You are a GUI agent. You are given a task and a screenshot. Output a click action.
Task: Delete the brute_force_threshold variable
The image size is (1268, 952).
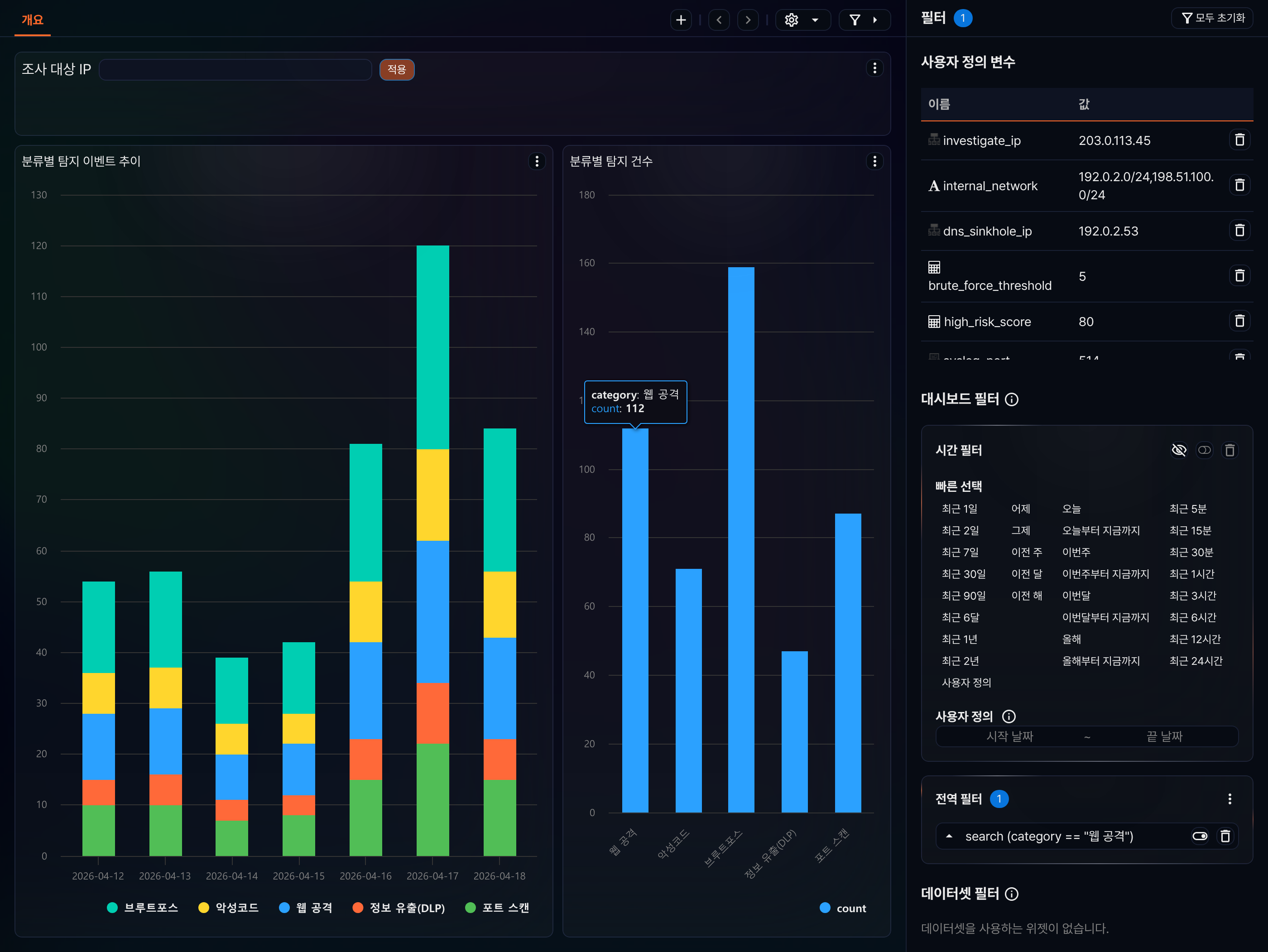click(x=1239, y=276)
